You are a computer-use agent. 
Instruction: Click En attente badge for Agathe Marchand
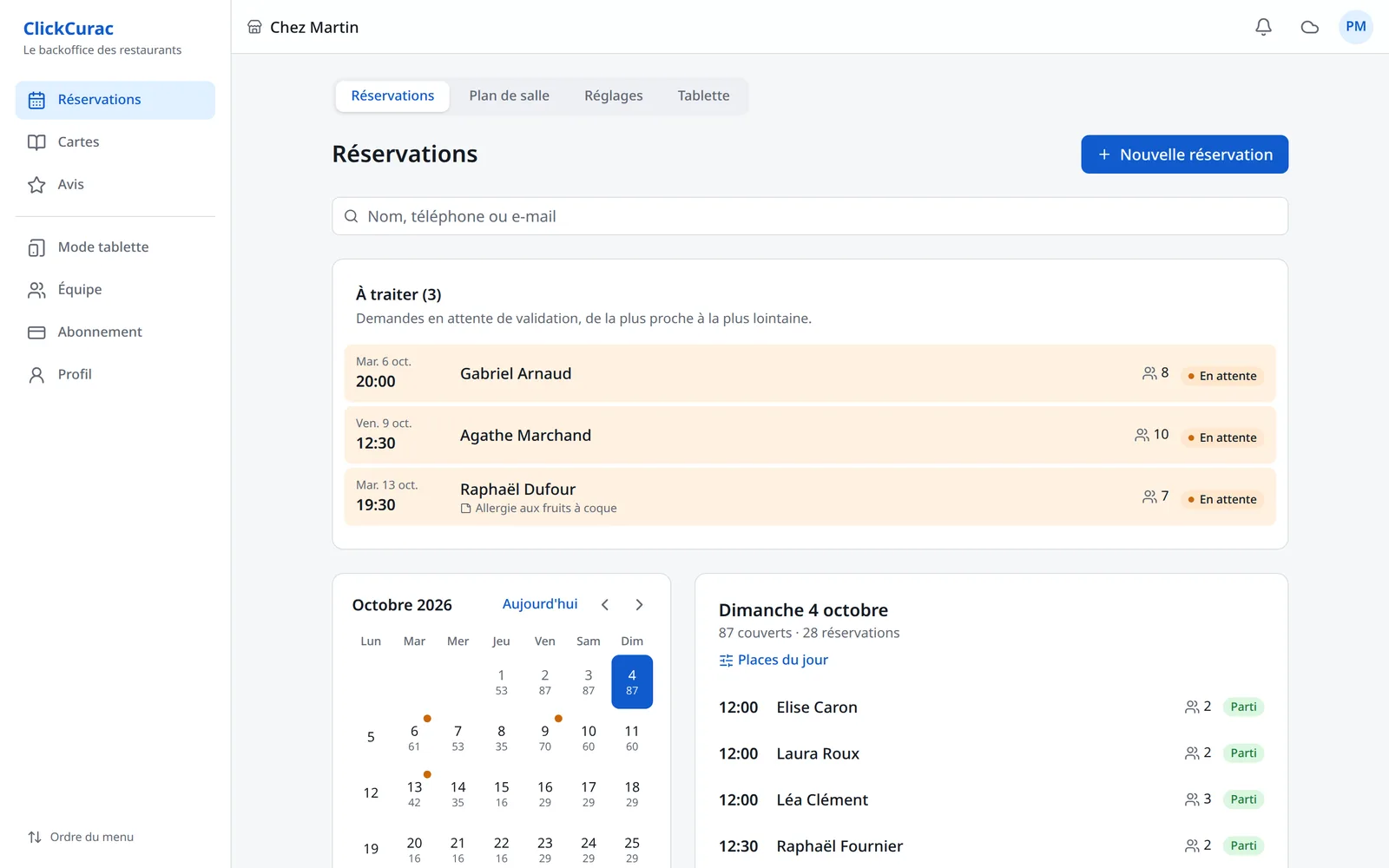(x=1221, y=437)
